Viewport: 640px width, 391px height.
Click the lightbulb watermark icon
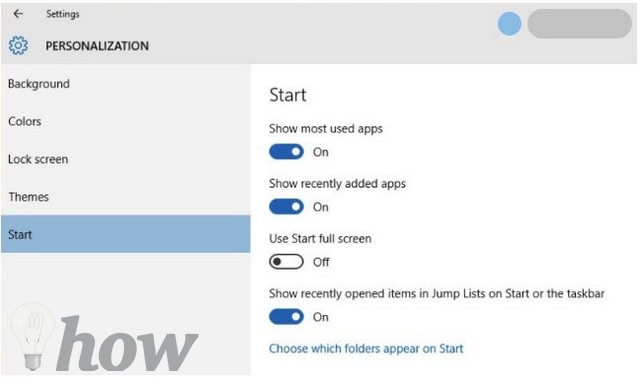point(33,336)
